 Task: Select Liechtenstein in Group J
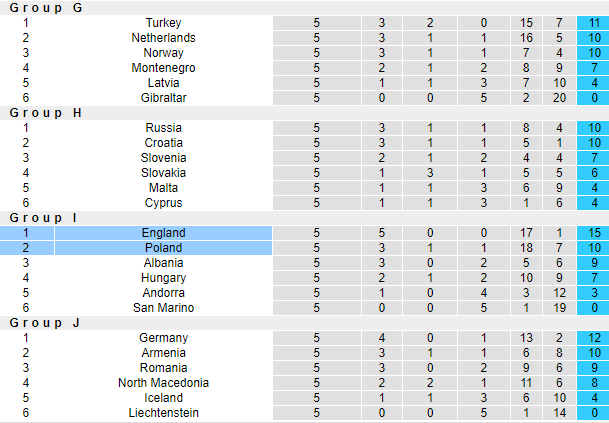(x=163, y=412)
